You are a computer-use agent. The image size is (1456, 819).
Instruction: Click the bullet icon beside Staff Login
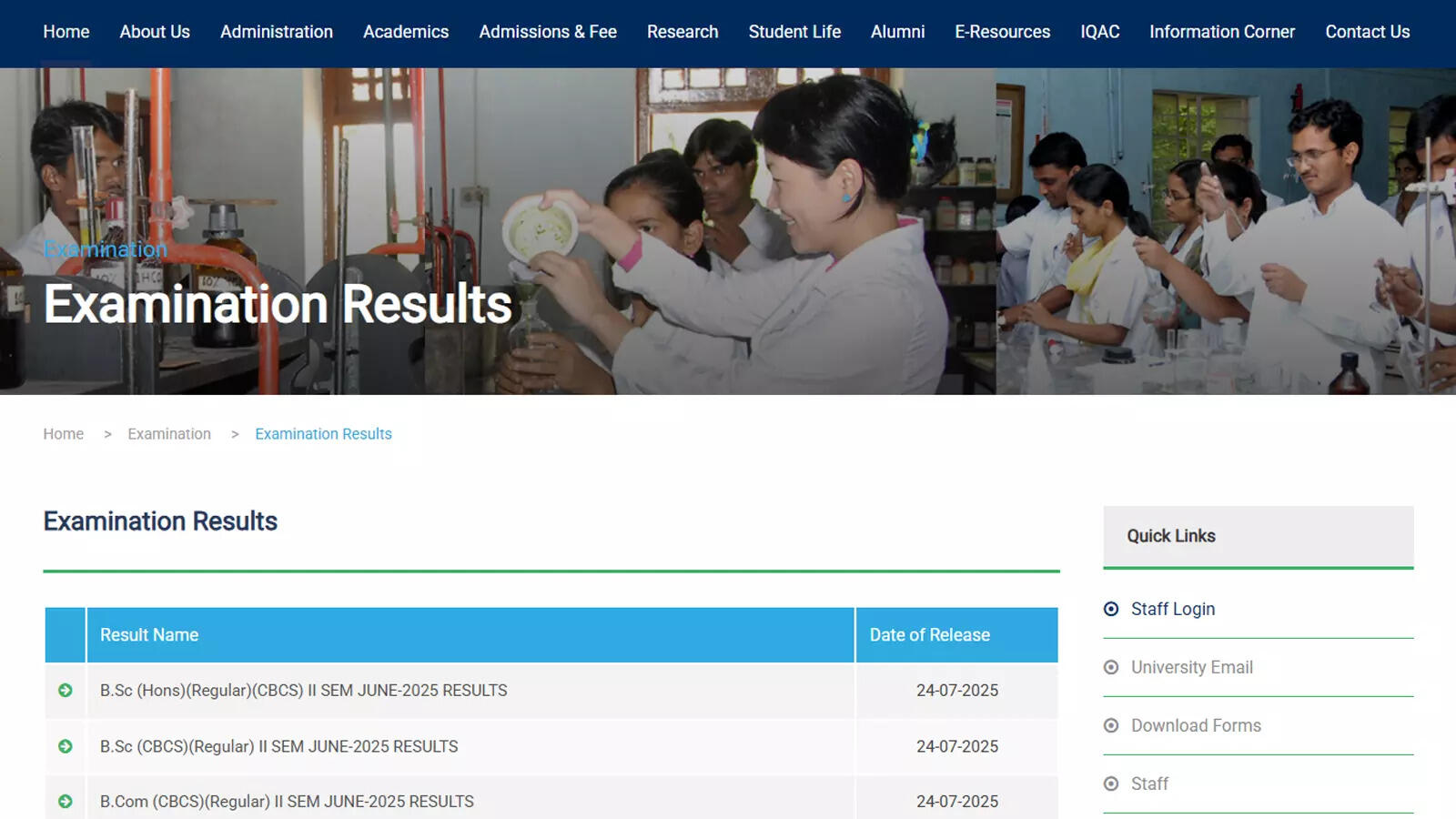(x=1111, y=609)
